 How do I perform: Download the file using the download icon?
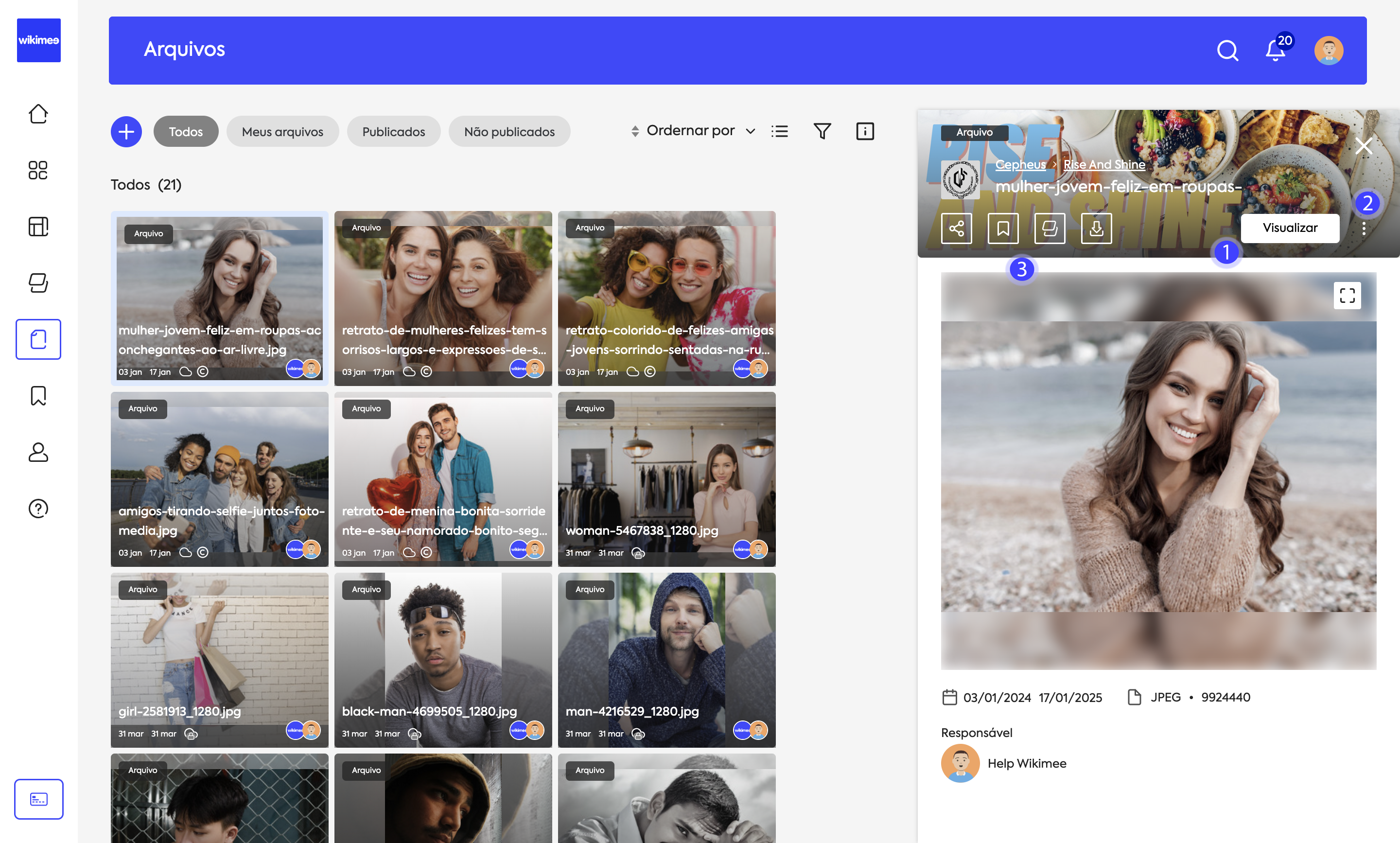[1096, 228]
